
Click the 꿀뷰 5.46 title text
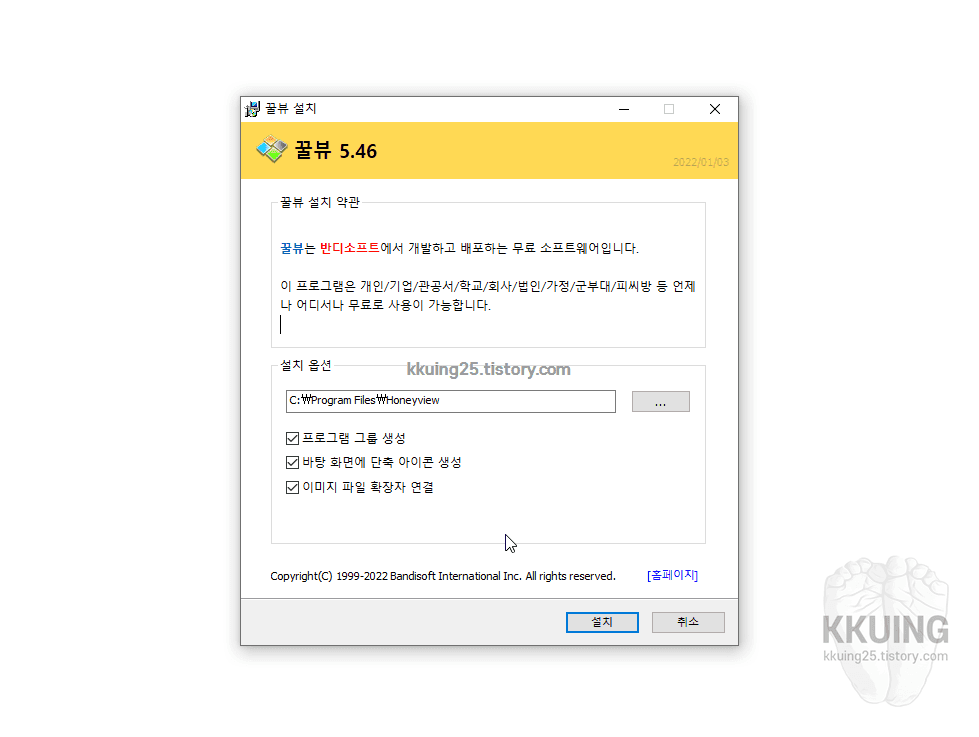pyautogui.click(x=336, y=151)
